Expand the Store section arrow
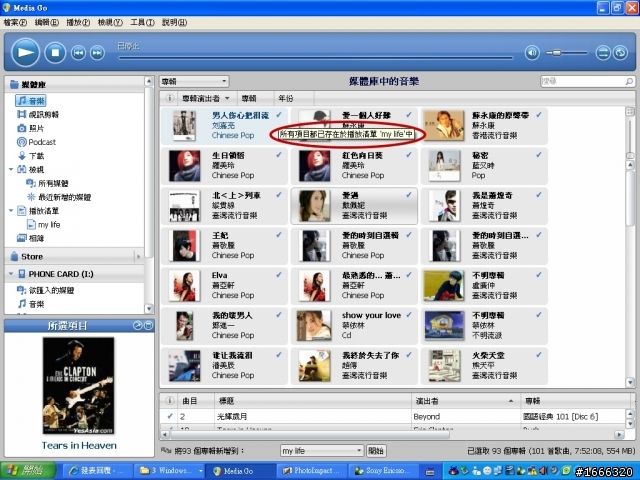The height and width of the screenshot is (480, 640). [138, 256]
